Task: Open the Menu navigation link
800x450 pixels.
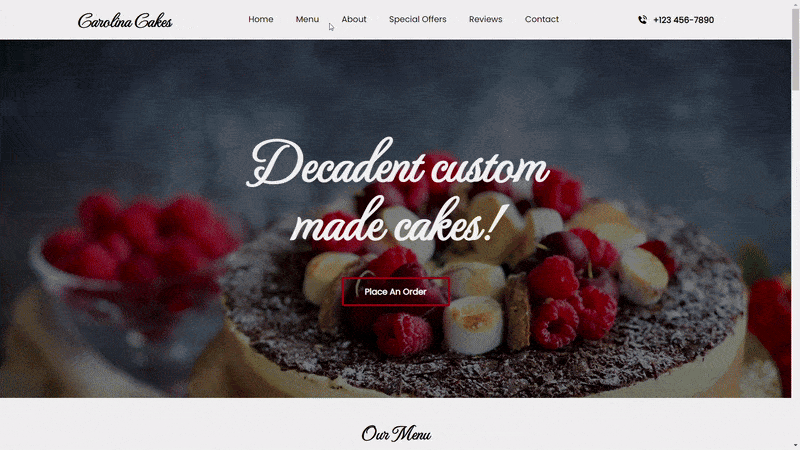Action: pyautogui.click(x=307, y=19)
